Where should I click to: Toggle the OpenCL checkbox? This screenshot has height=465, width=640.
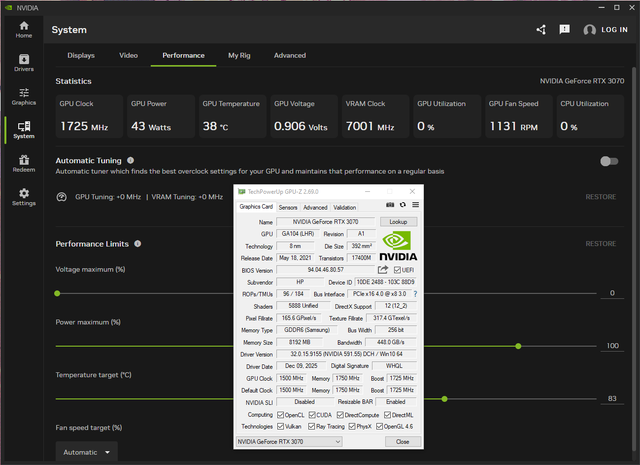(x=280, y=415)
